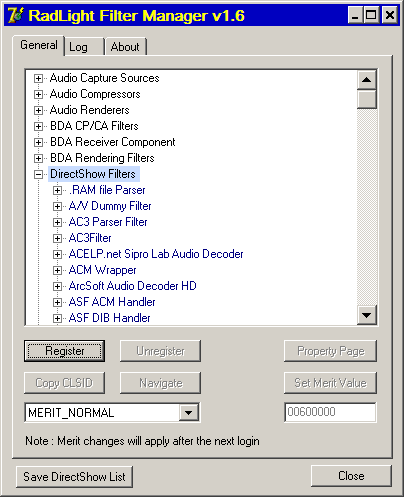This screenshot has width=404, height=497.
Task: Select the A/V Dummy Filter item
Action: (x=110, y=206)
